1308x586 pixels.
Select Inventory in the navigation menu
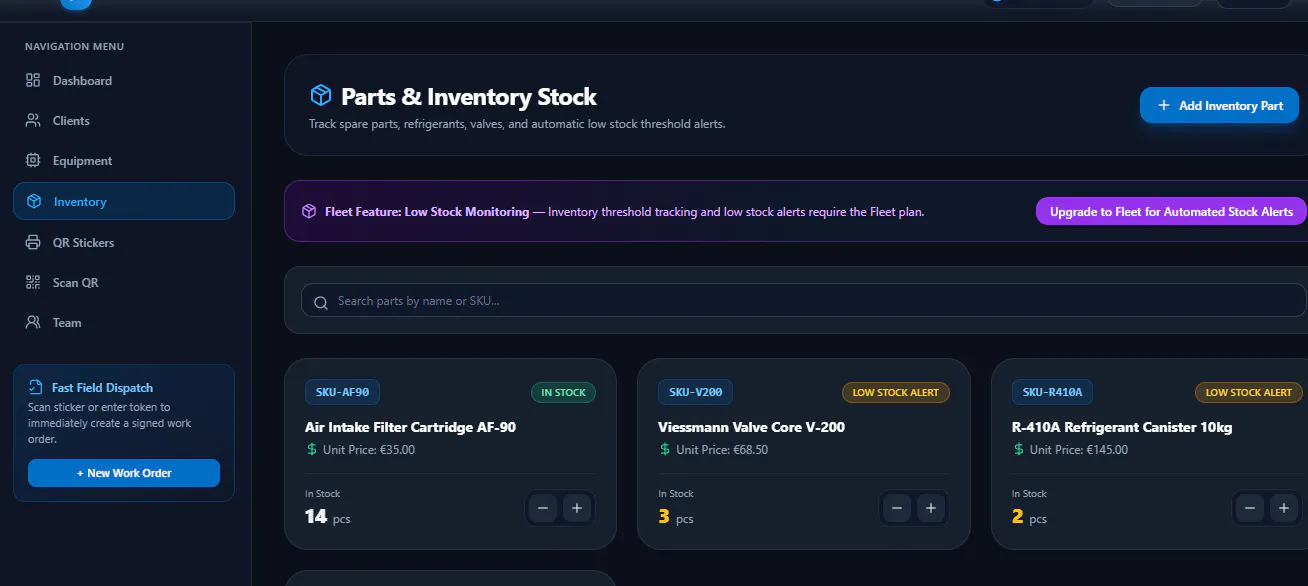coord(124,201)
